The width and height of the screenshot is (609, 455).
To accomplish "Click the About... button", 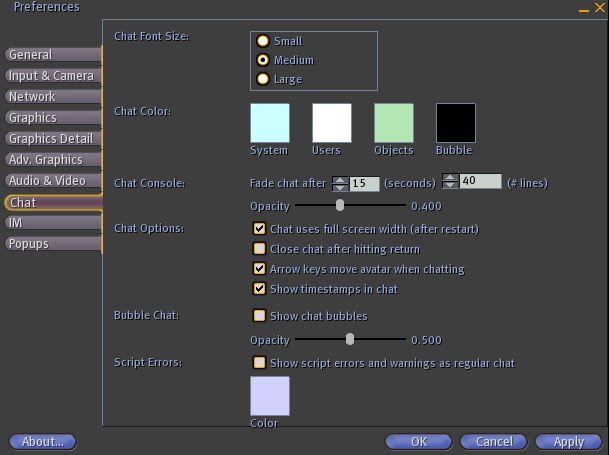I will tap(43, 441).
